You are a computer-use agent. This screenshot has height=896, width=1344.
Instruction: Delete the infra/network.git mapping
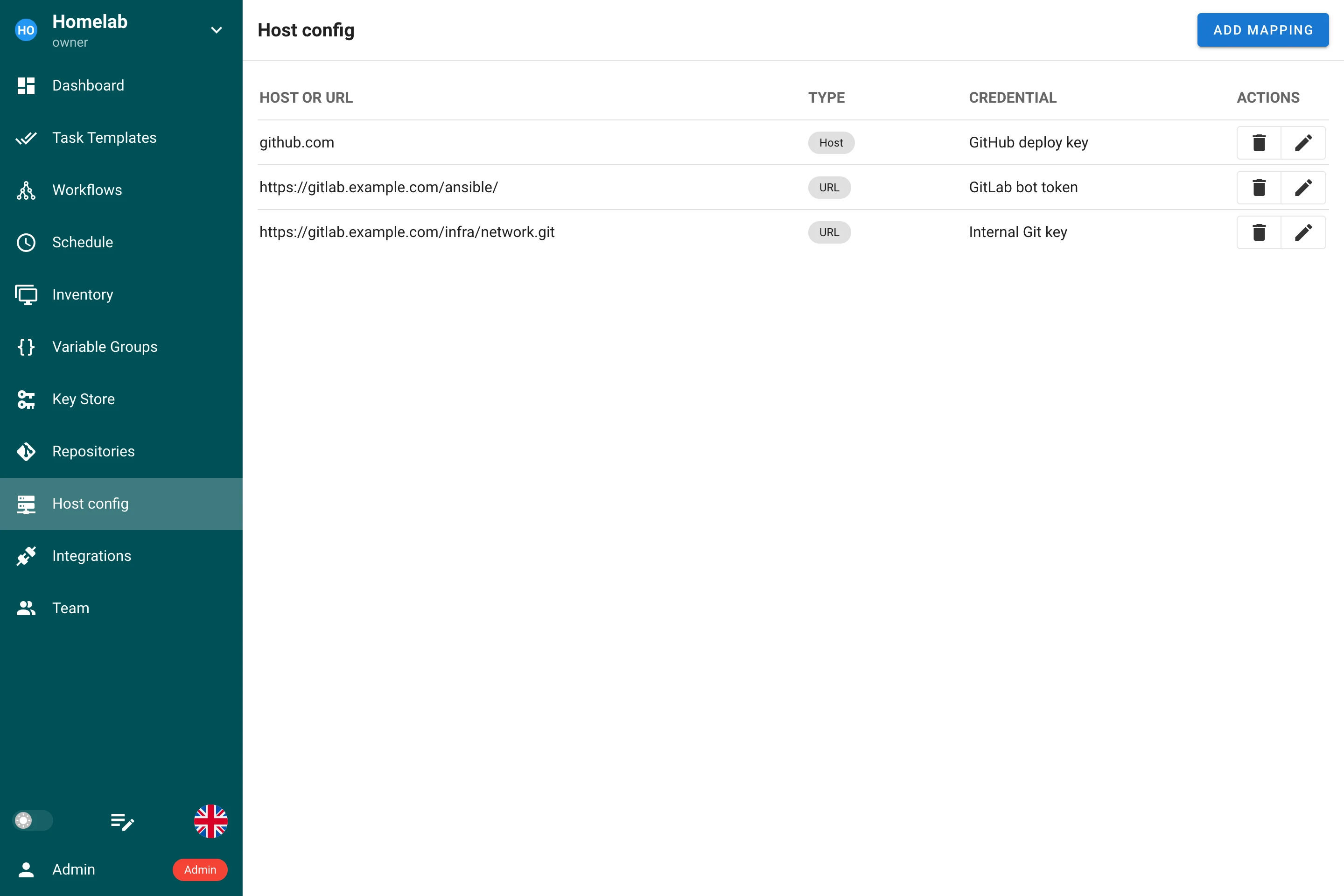click(x=1259, y=232)
